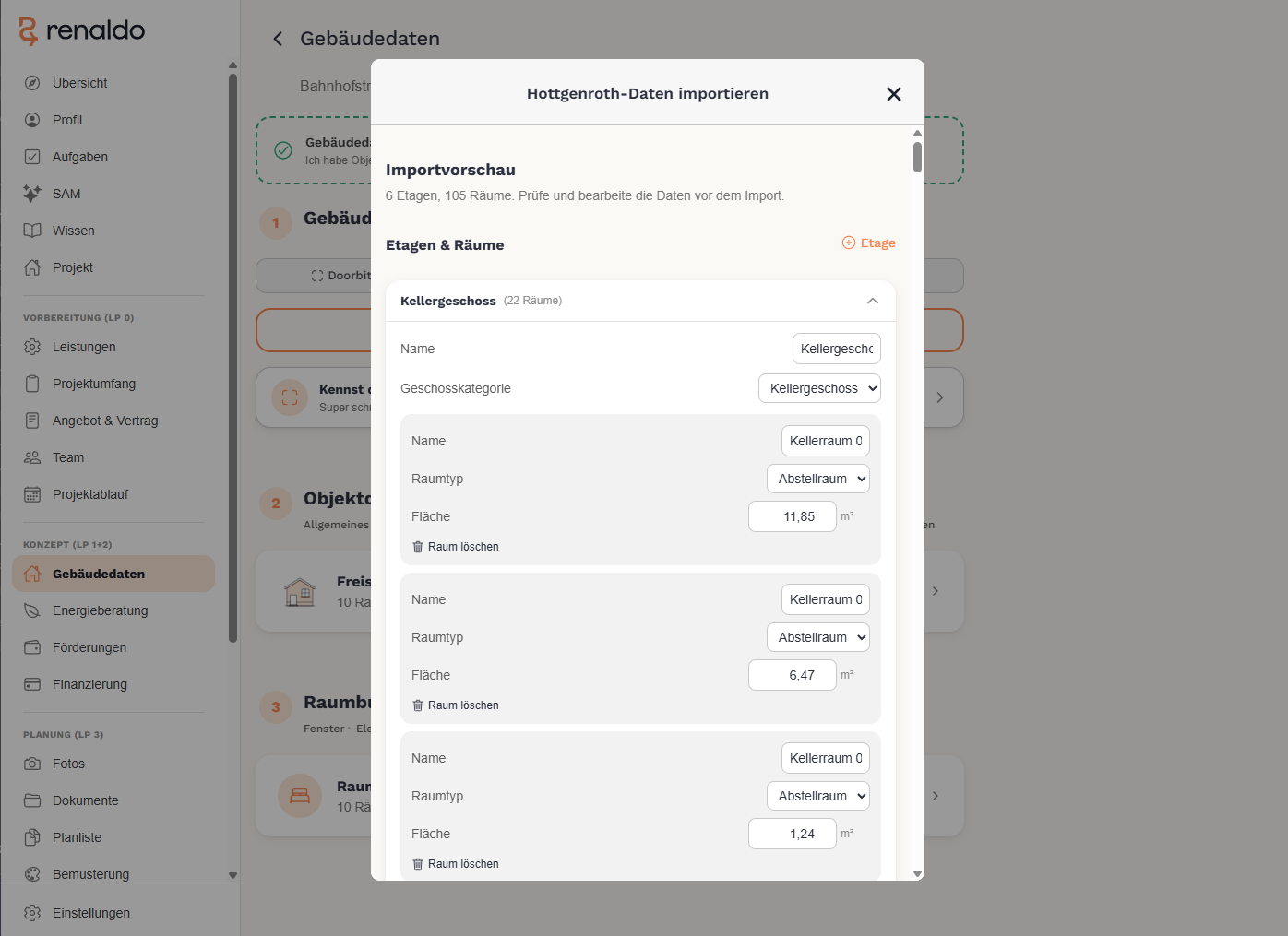This screenshot has width=1288, height=936.
Task: Click the Importvorschau heading
Action: click(450, 170)
